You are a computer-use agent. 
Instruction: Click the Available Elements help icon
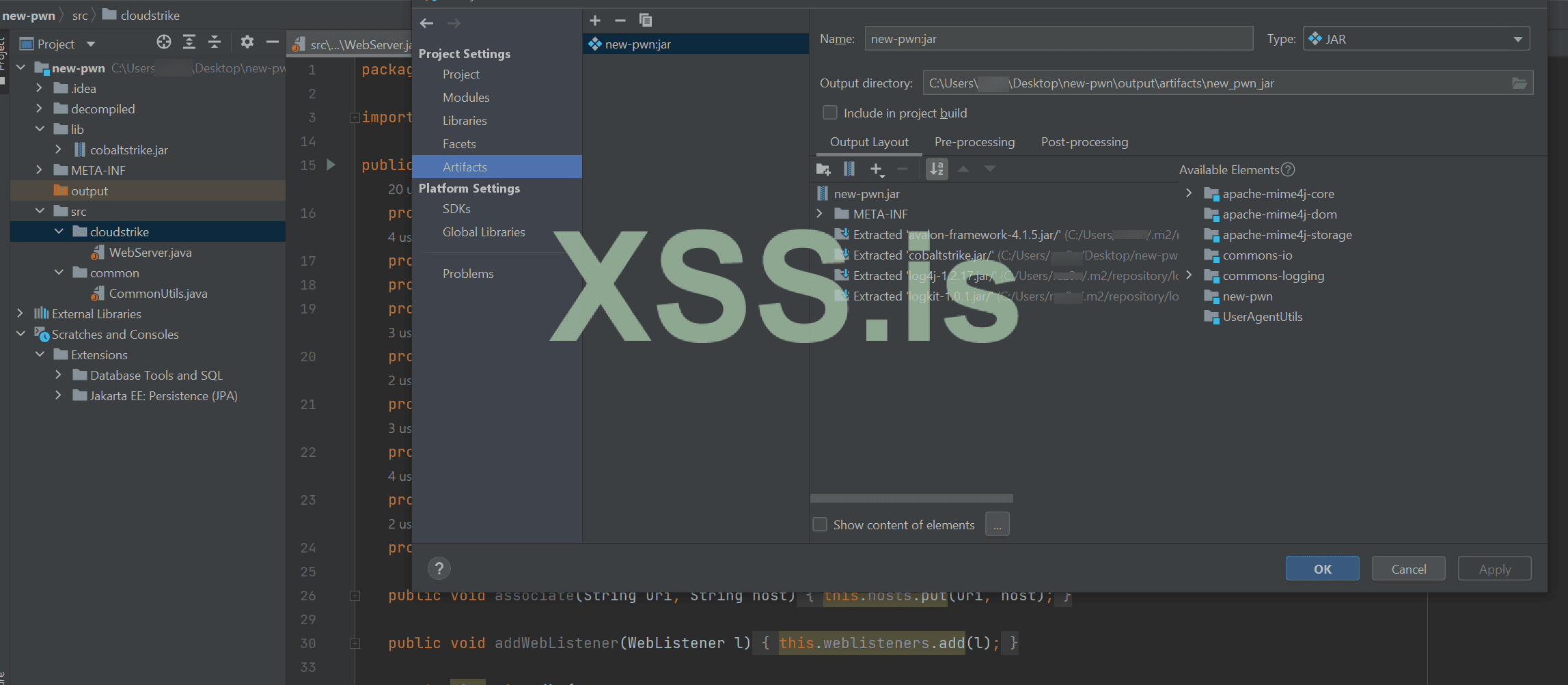click(x=1288, y=169)
